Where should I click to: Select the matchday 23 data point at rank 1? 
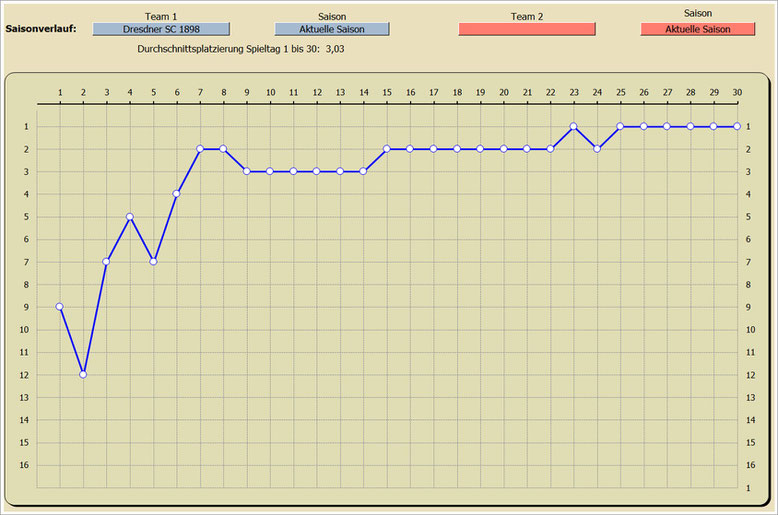pyautogui.click(x=574, y=126)
